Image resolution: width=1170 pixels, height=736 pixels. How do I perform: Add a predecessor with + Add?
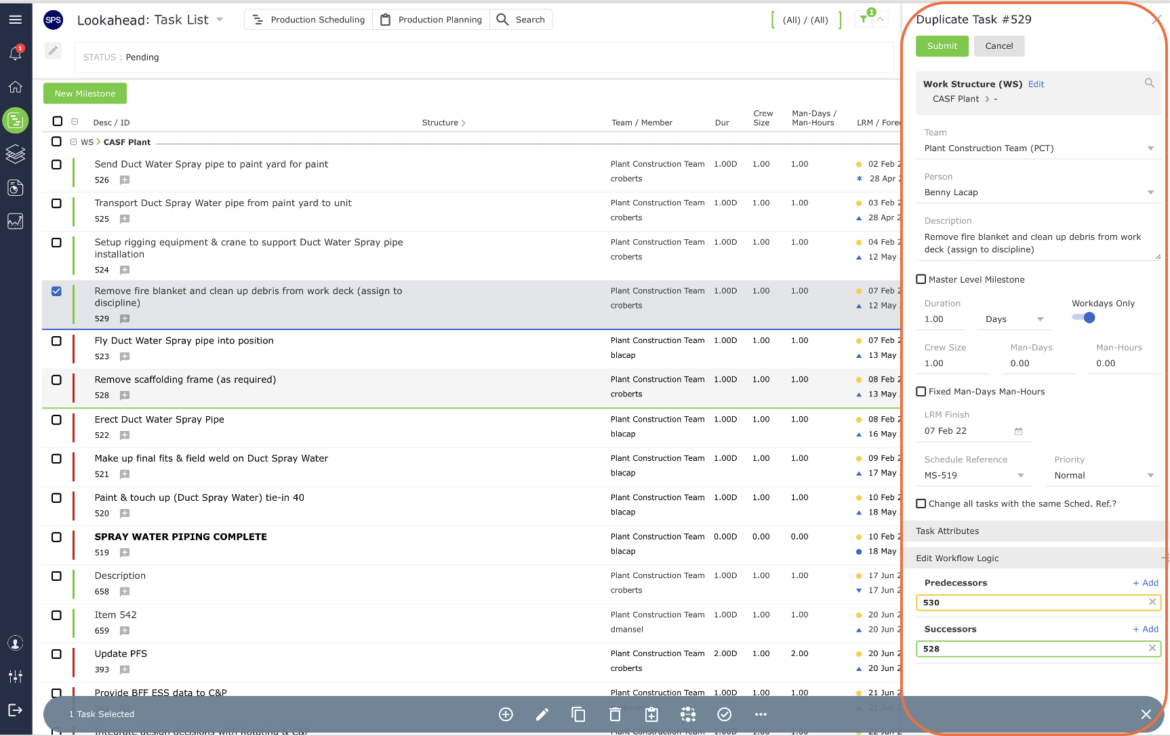[x=1145, y=583]
